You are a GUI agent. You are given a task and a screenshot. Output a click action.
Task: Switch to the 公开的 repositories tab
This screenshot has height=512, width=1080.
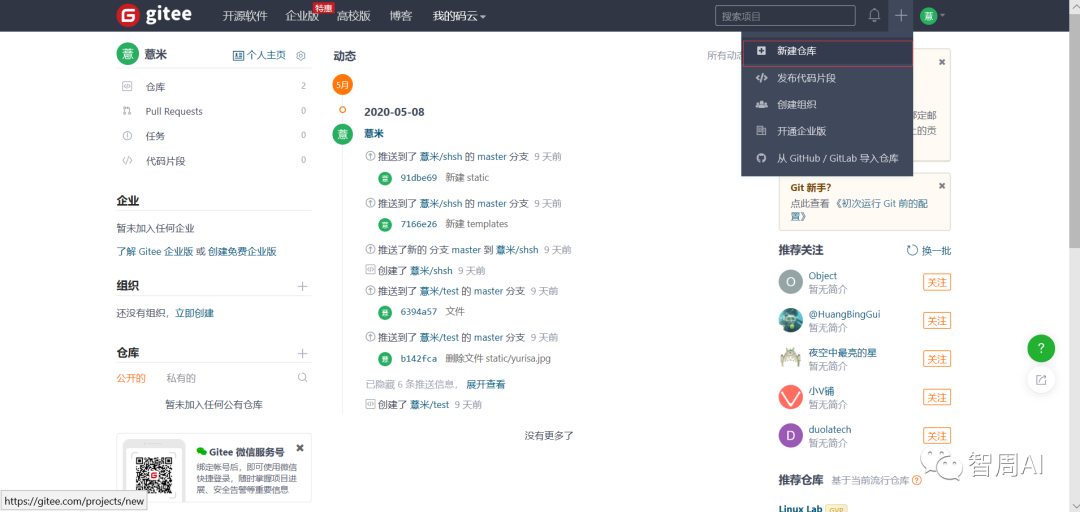(131, 378)
